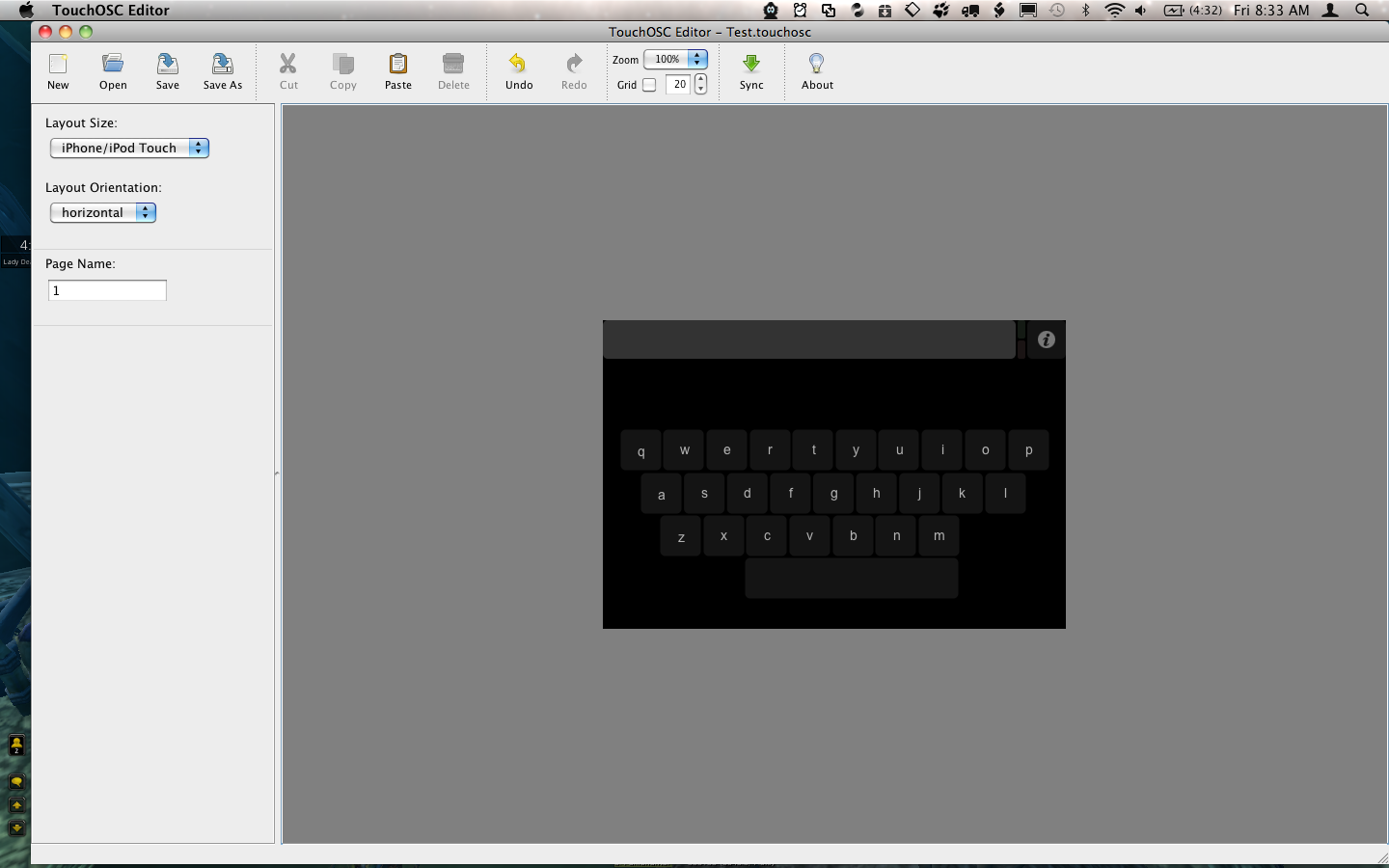
Task: Open the Zoom 100% combo box
Action: coord(675,59)
